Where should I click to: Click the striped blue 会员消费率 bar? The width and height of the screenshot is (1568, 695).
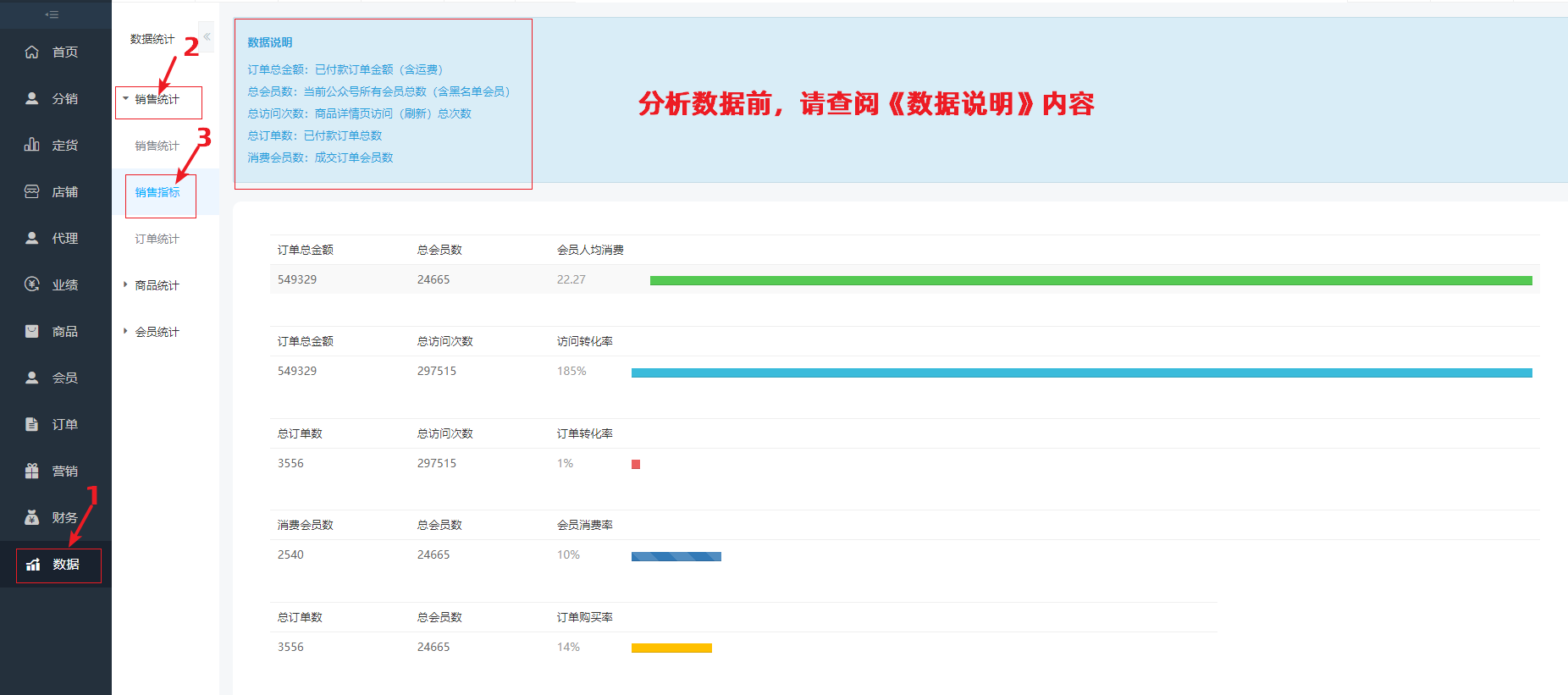point(676,556)
